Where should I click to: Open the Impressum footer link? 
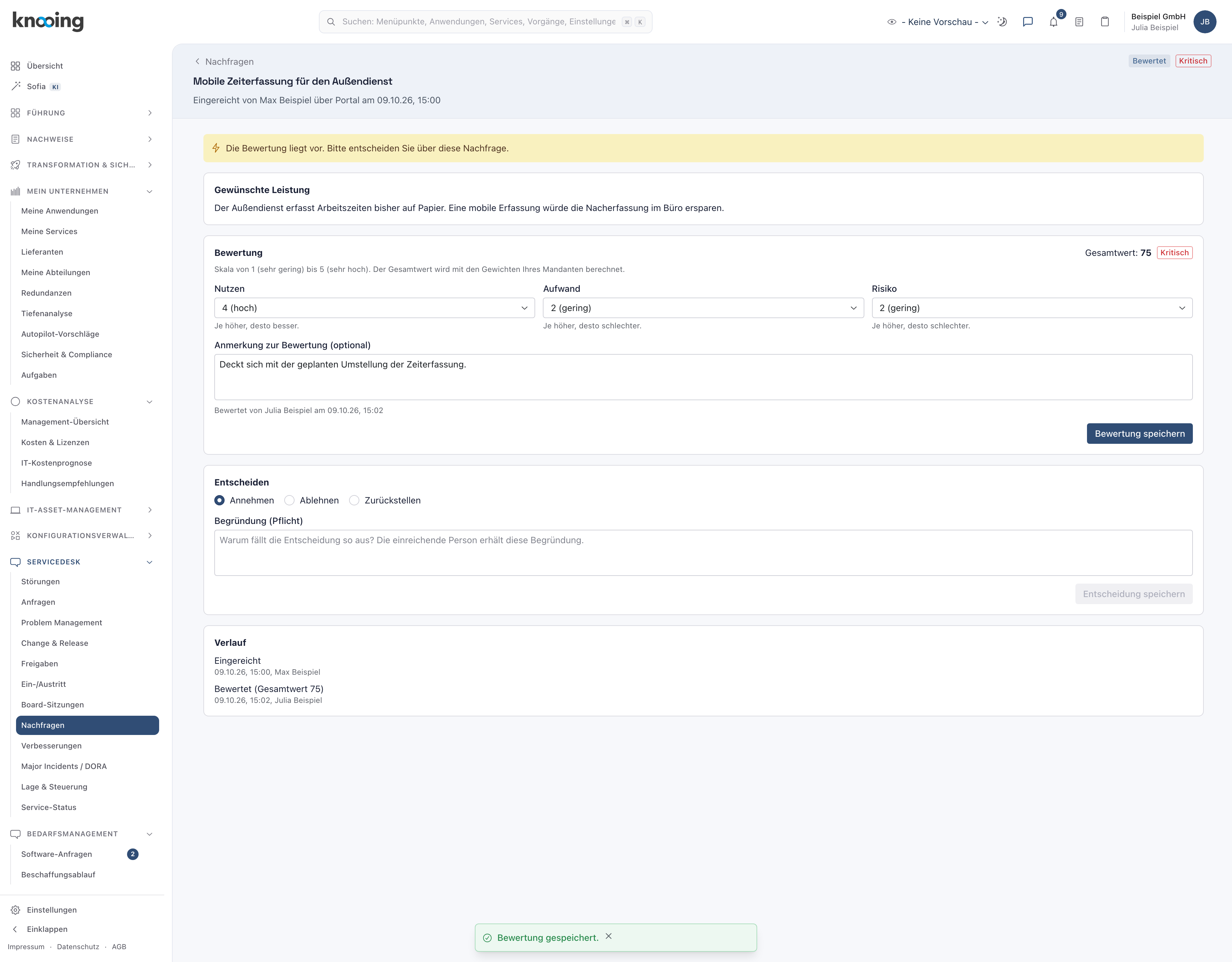click(x=26, y=947)
